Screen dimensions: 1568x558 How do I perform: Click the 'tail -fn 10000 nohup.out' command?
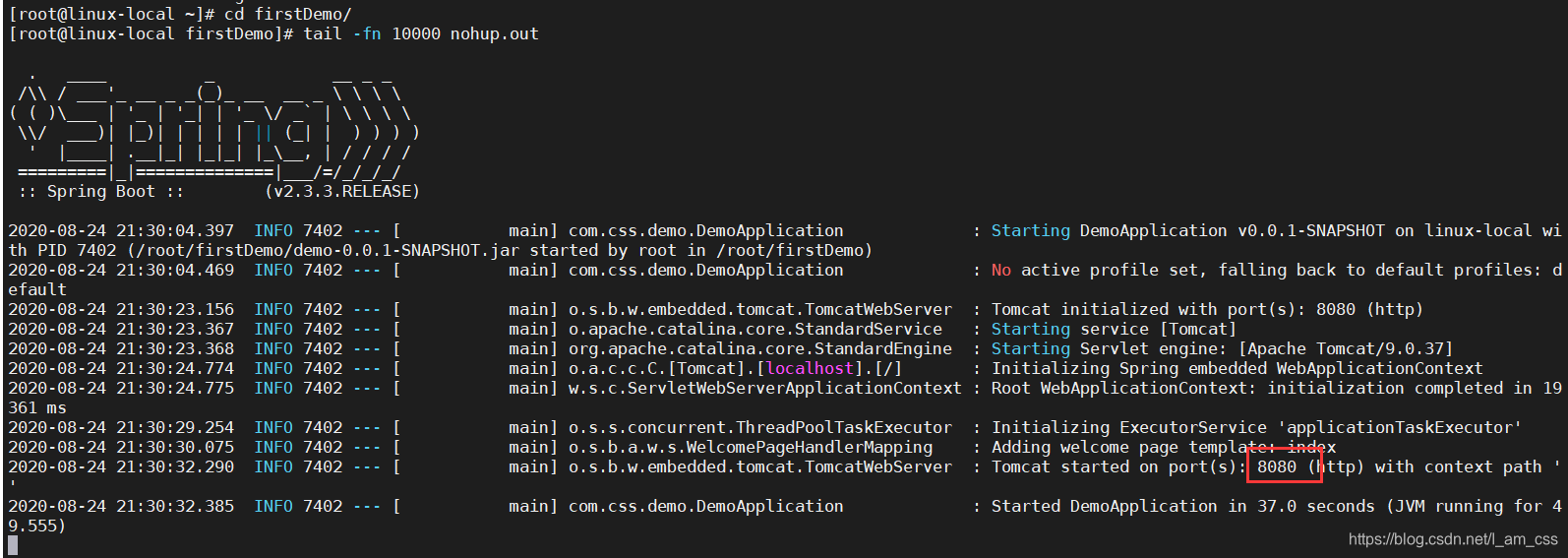pyautogui.click(x=421, y=33)
